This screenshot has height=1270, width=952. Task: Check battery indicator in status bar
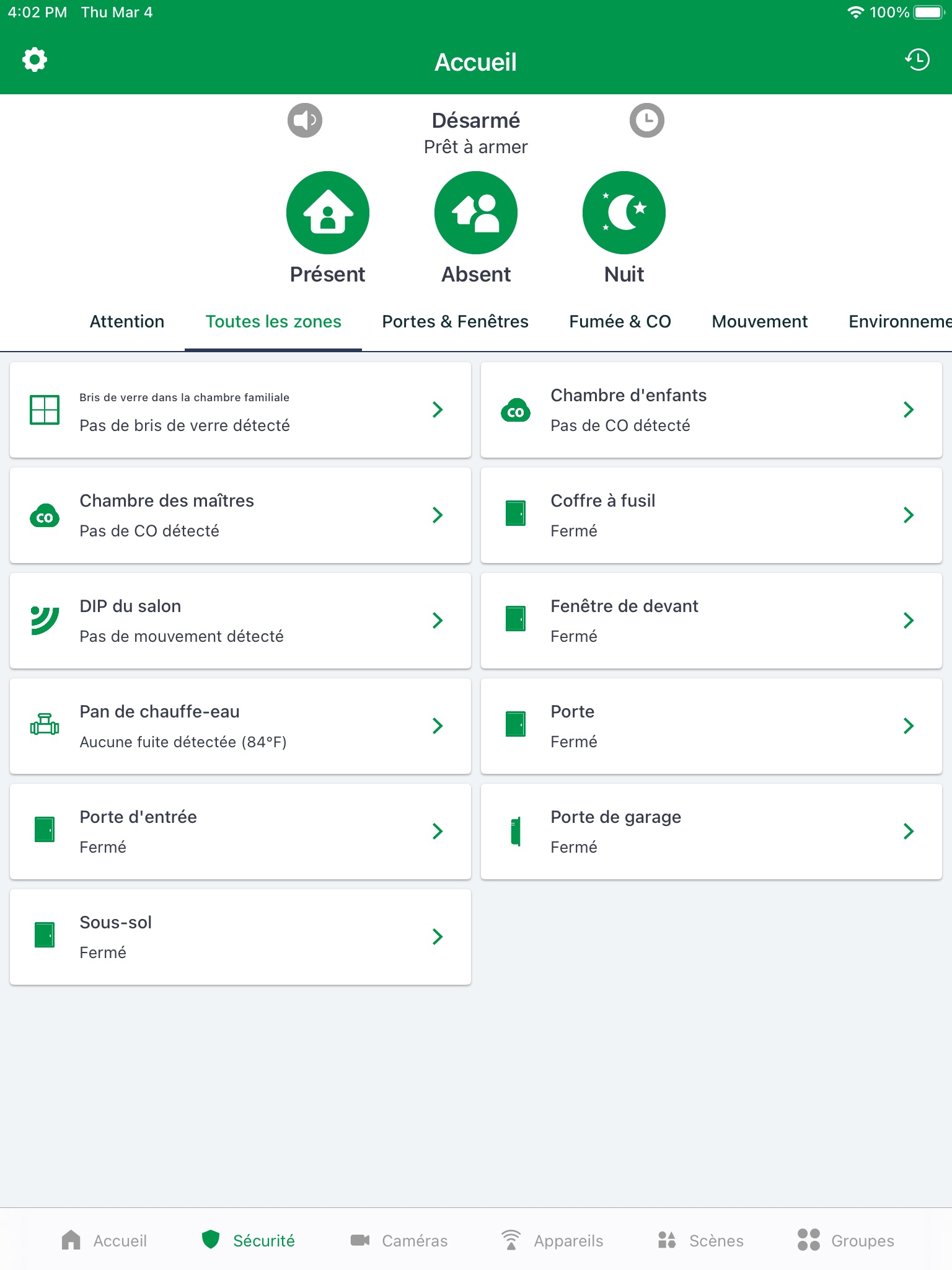pos(928,12)
